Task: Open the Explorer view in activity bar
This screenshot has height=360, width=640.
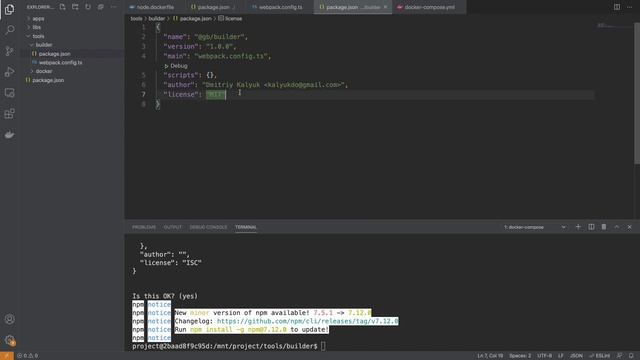Action: point(9,9)
